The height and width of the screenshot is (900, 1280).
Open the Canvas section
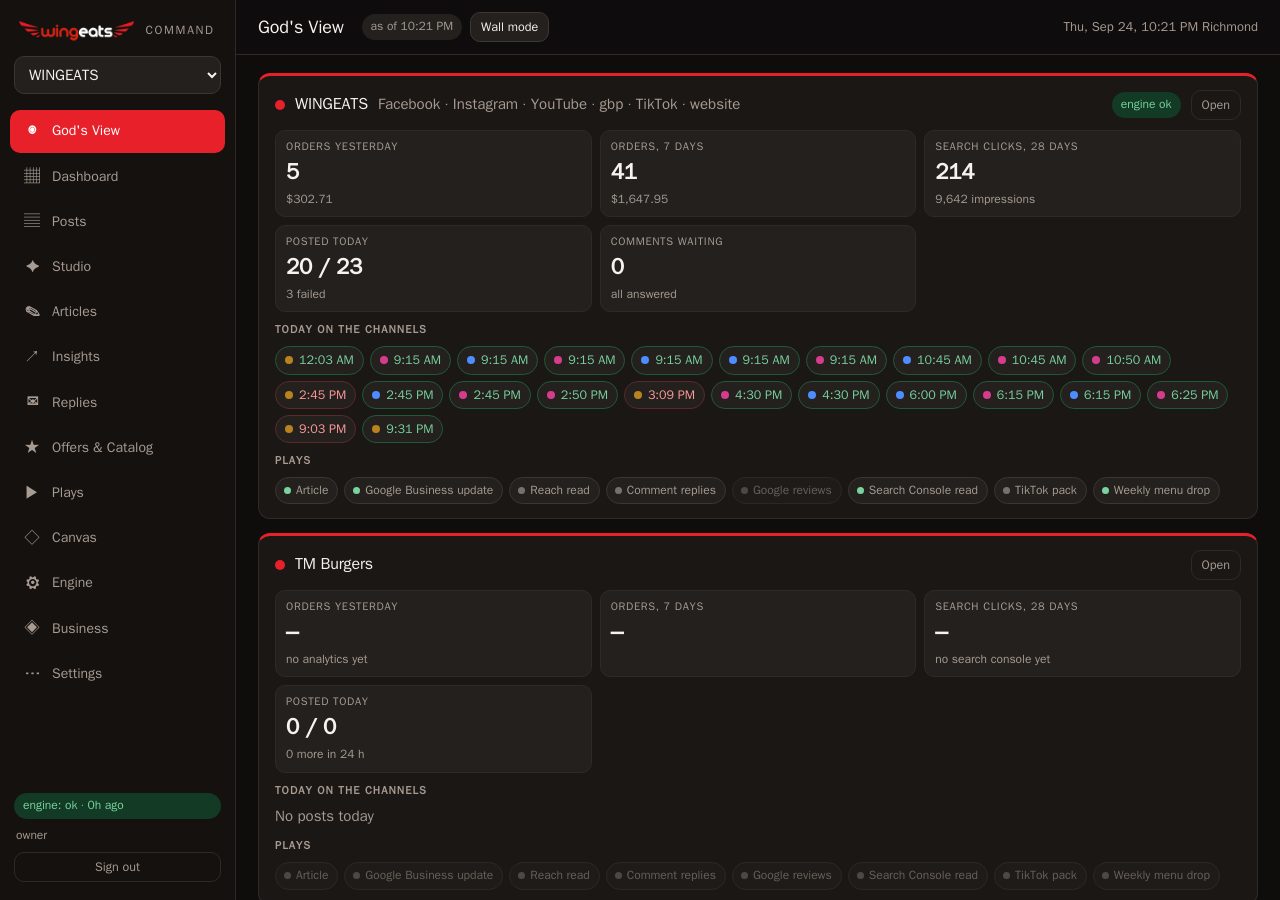pos(117,537)
